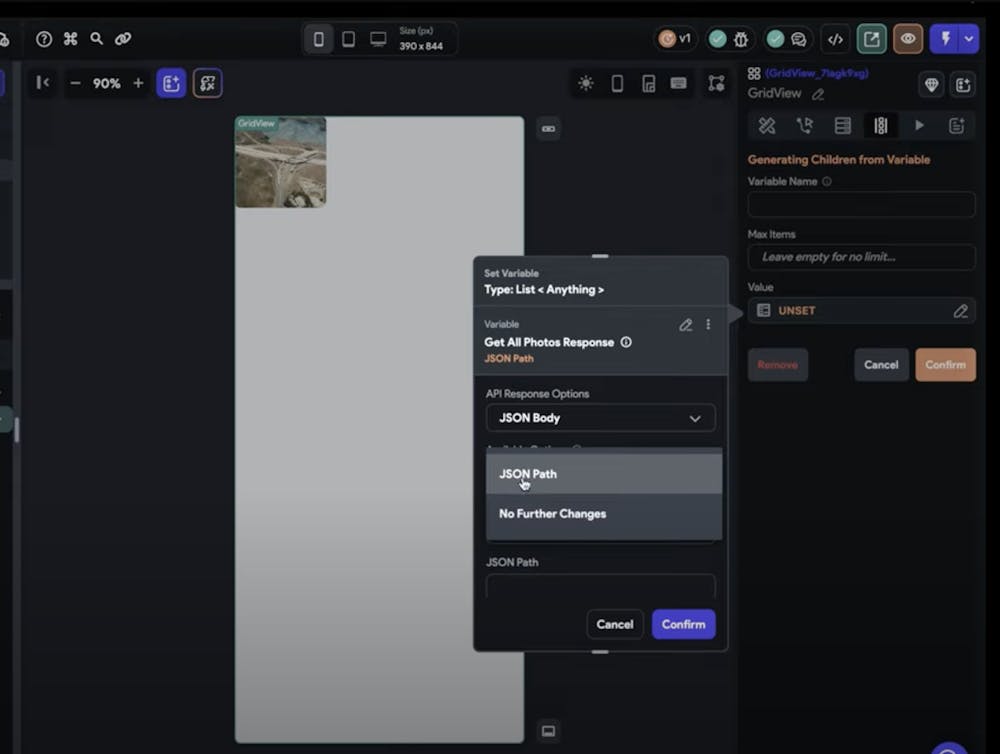Image resolution: width=1000 pixels, height=754 pixels.
Task: Select desktop device size icon
Action: coord(378,40)
